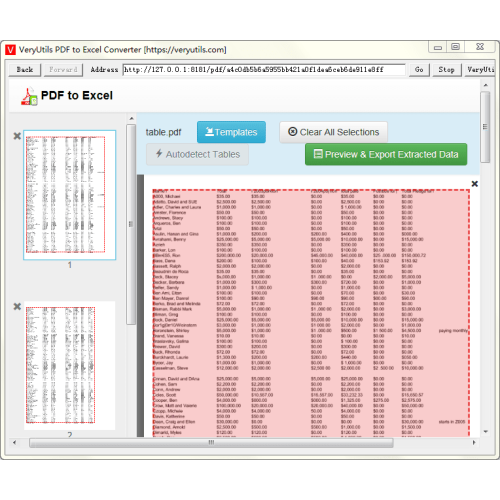
Task: Delete the table selection with the X icon
Action: click(x=475, y=184)
